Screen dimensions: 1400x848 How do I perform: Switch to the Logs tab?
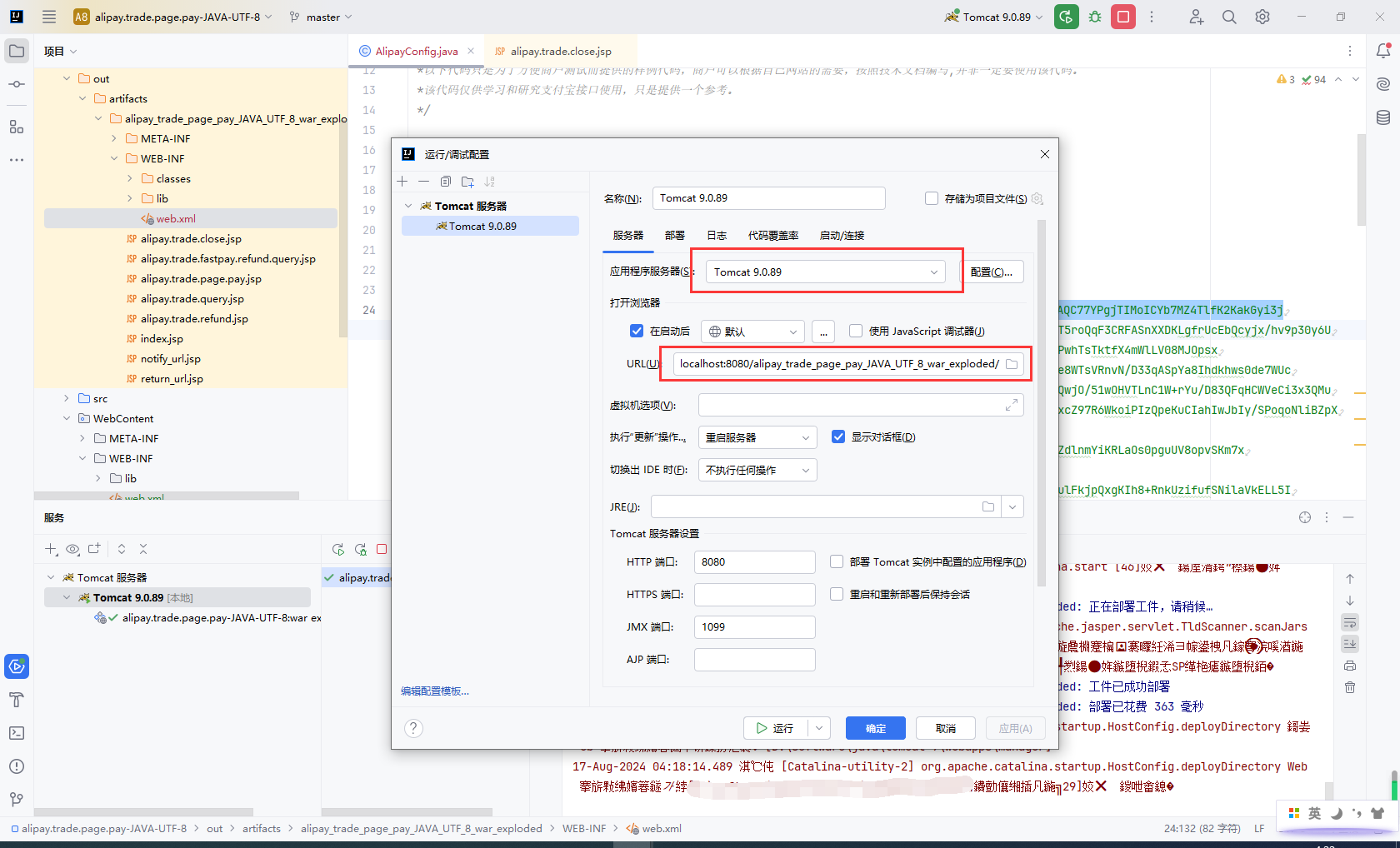717,236
